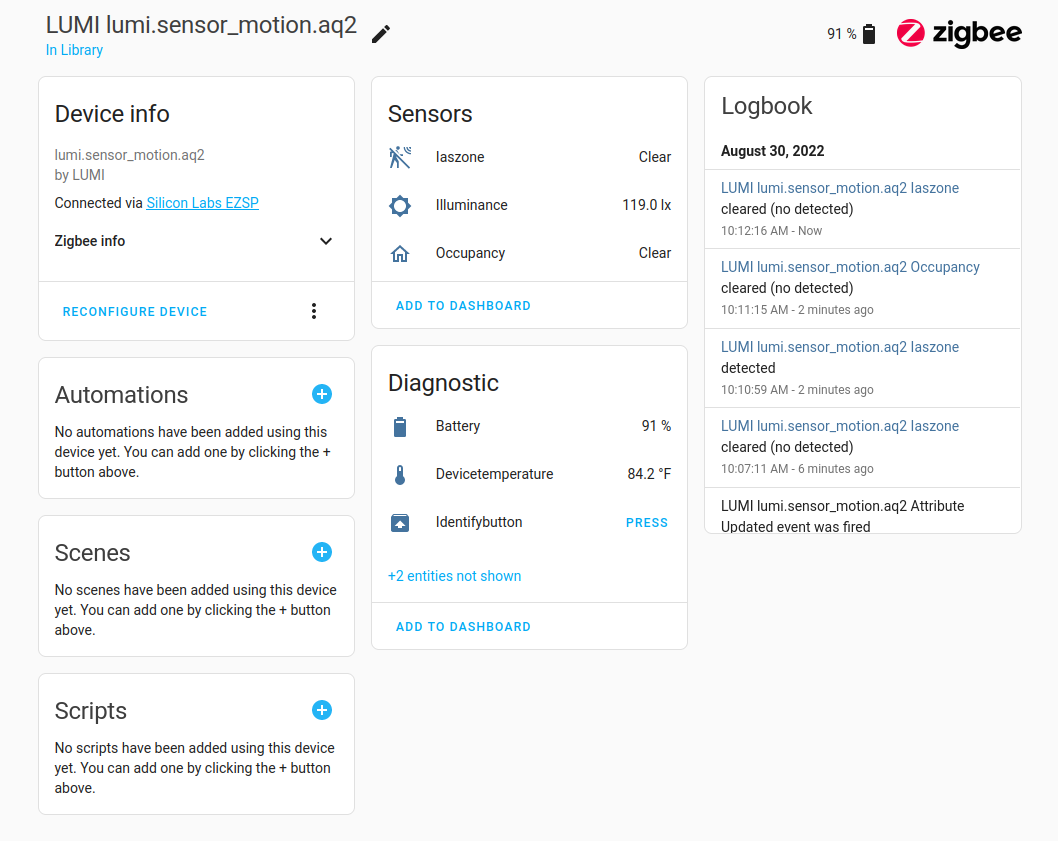Add a new automation with plus icon
Screen dimensions: 1058x841
pos(322,394)
